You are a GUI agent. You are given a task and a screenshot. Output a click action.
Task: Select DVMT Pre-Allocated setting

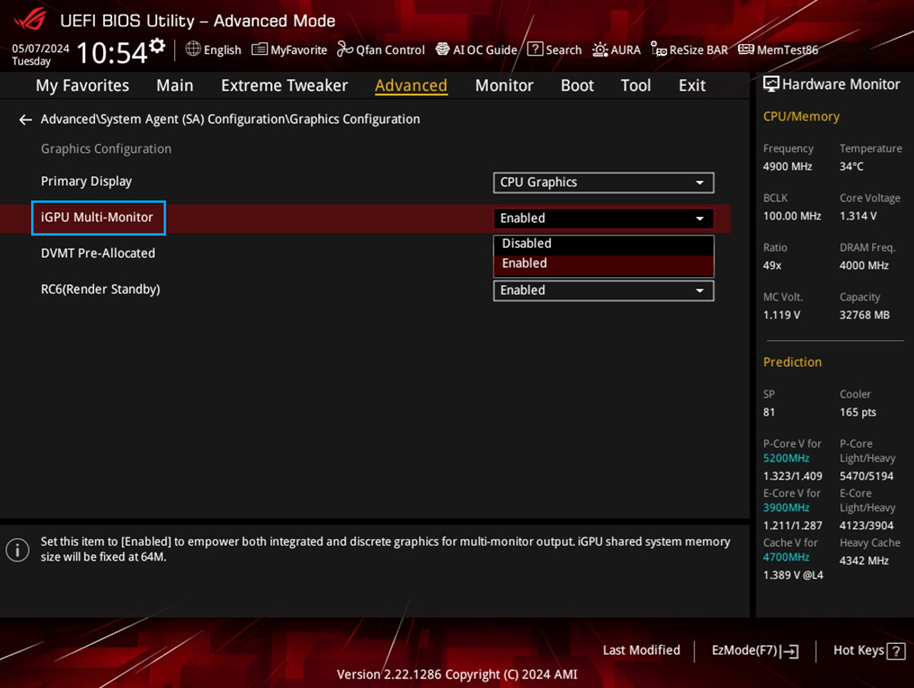click(x=98, y=254)
